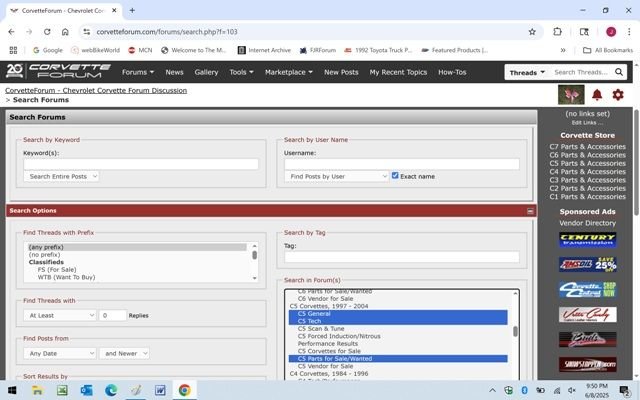Toggle the Exact name checkbox
This screenshot has width=640, height=400.
click(x=396, y=176)
